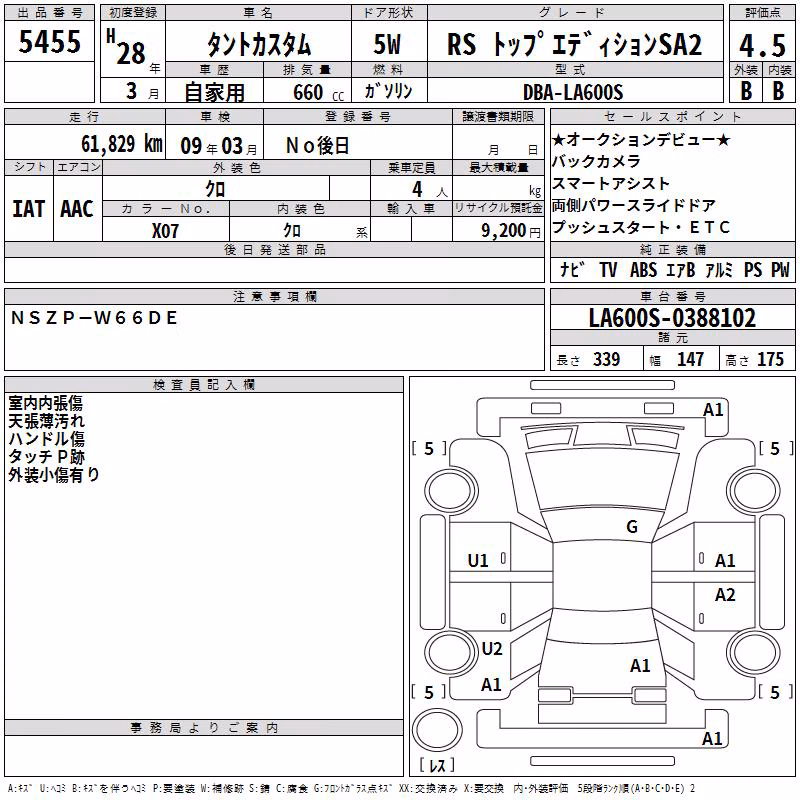Image resolution: width=800 pixels, height=800 pixels.
Task: Select 出品番号 header label
Action: coord(49,13)
